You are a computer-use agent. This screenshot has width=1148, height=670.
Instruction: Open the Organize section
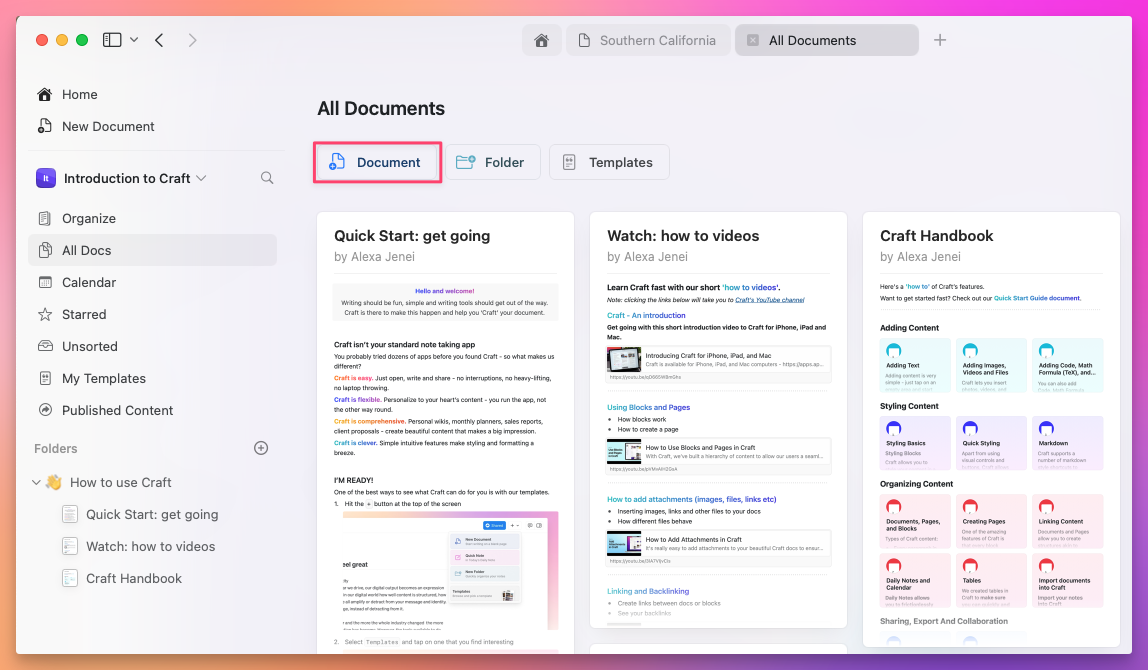86,218
